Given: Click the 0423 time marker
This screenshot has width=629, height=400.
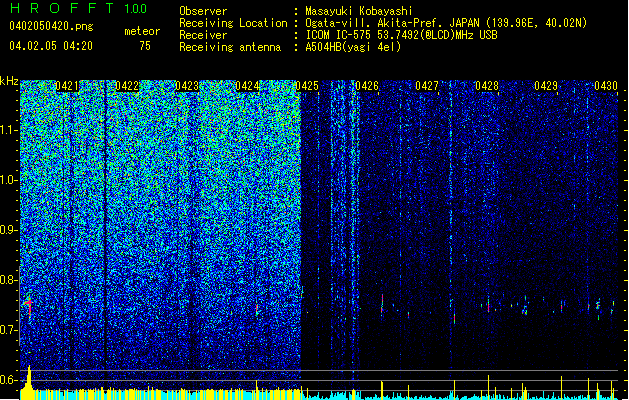Looking at the screenshot, I should [x=187, y=86].
